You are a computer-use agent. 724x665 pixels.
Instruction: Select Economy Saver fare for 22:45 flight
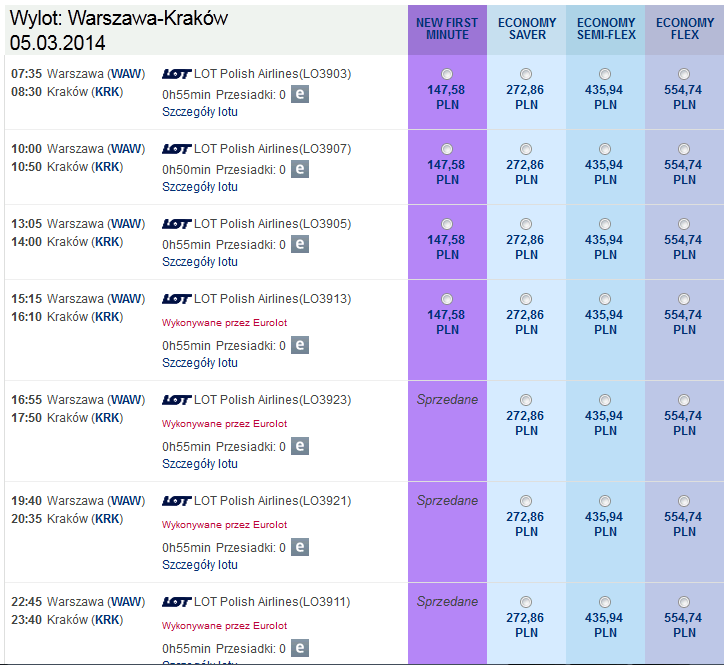526,602
